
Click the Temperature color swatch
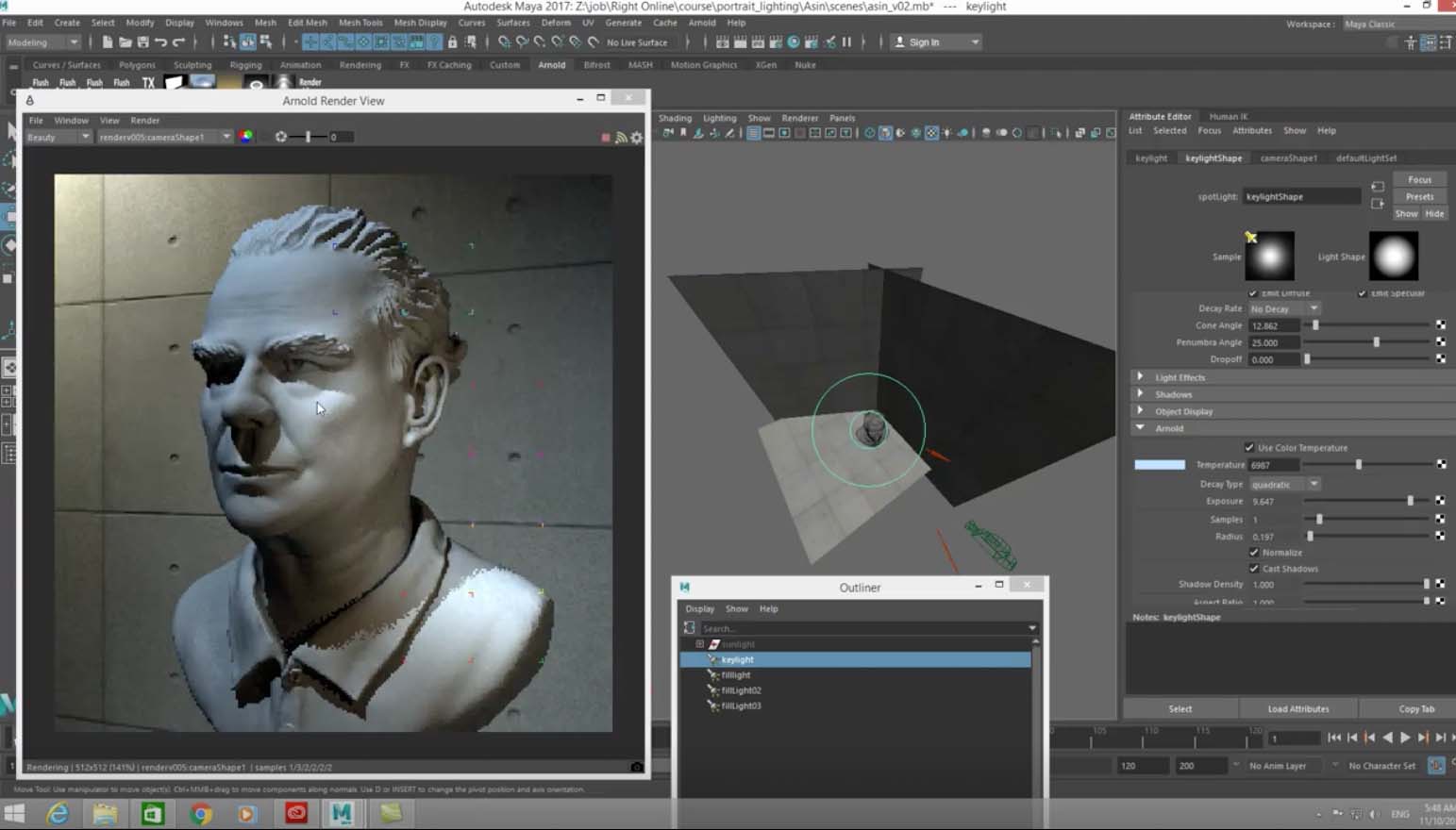[x=1159, y=465]
